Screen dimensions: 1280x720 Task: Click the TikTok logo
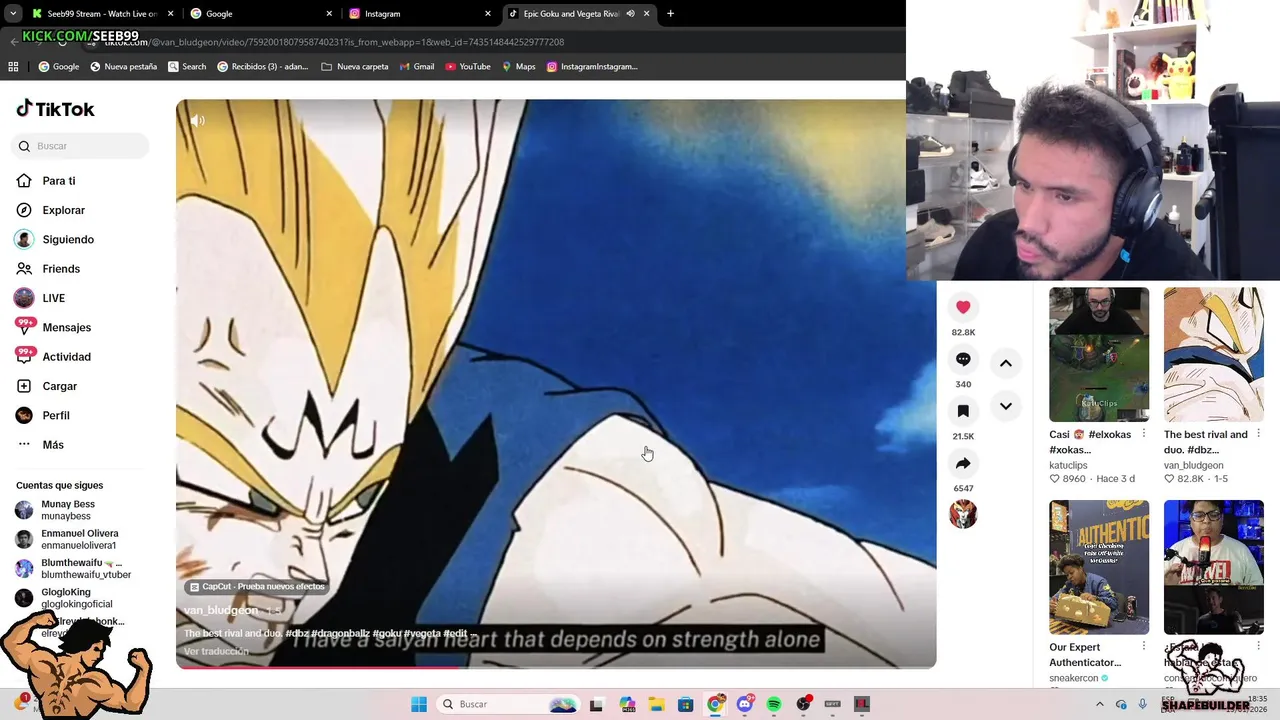point(55,109)
